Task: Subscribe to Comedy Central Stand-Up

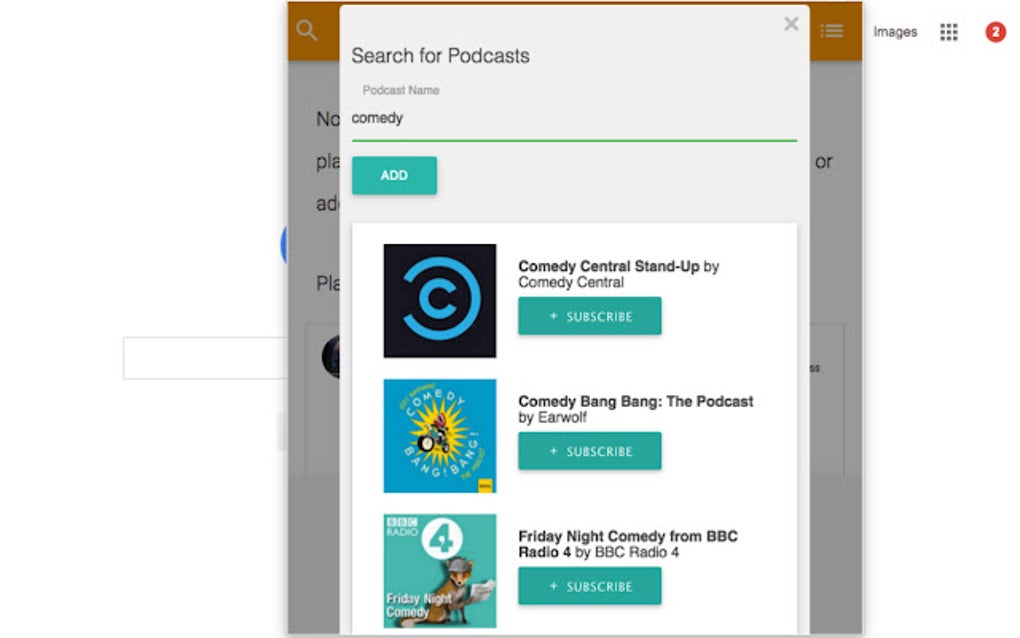Action: pos(590,316)
